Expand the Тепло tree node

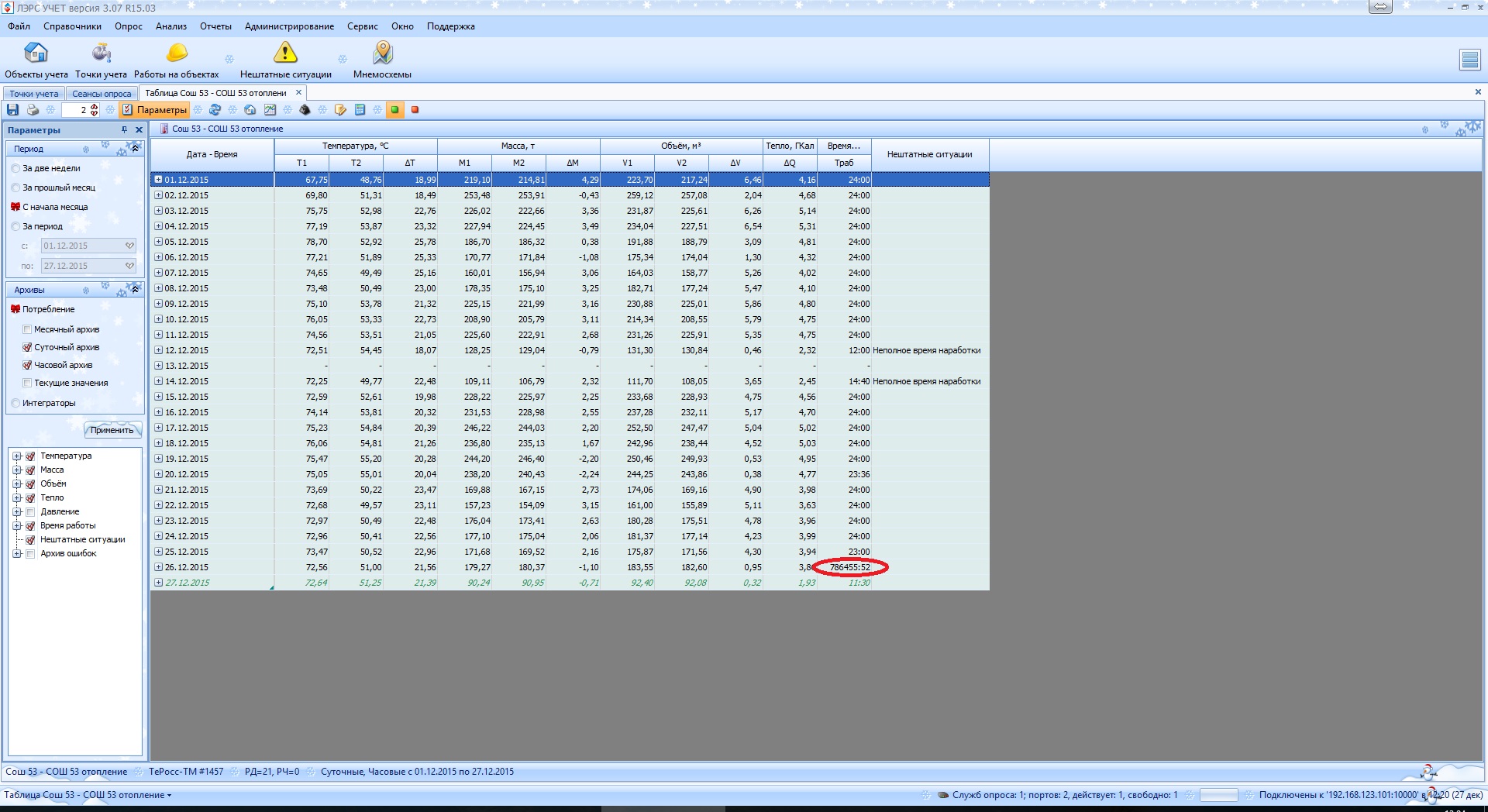coord(17,498)
